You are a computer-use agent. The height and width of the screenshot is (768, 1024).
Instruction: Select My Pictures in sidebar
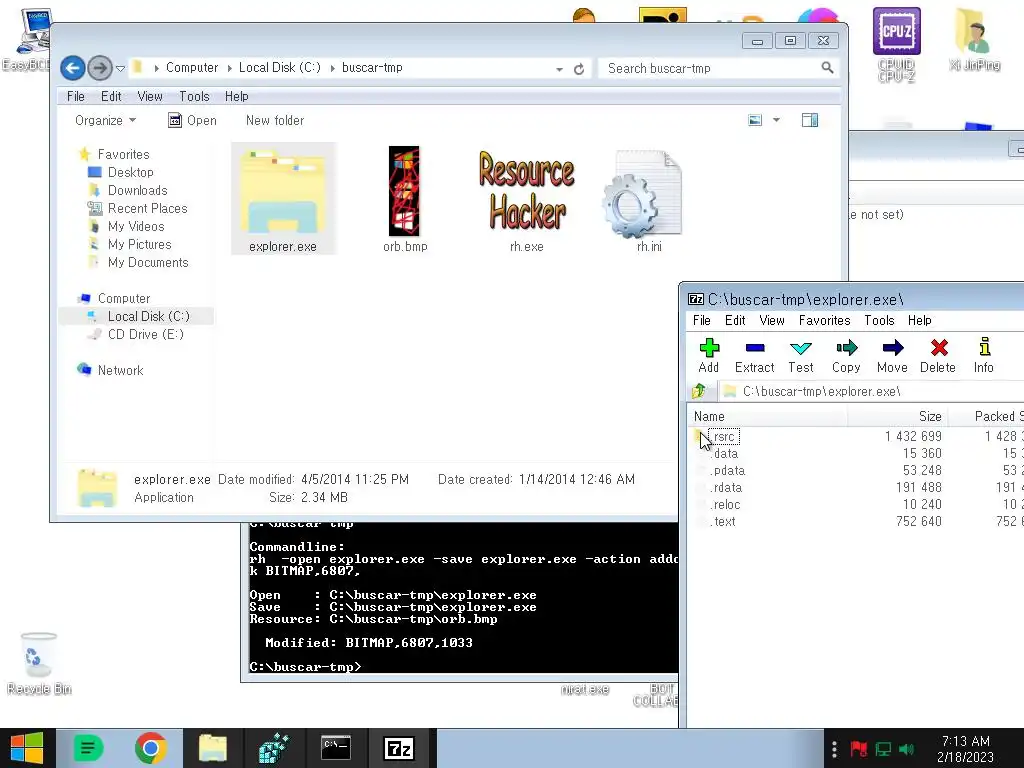[x=140, y=244]
